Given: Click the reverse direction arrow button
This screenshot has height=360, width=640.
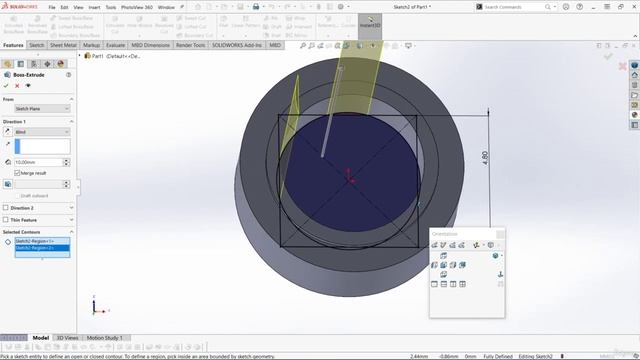Looking at the screenshot, I should click(7, 131).
